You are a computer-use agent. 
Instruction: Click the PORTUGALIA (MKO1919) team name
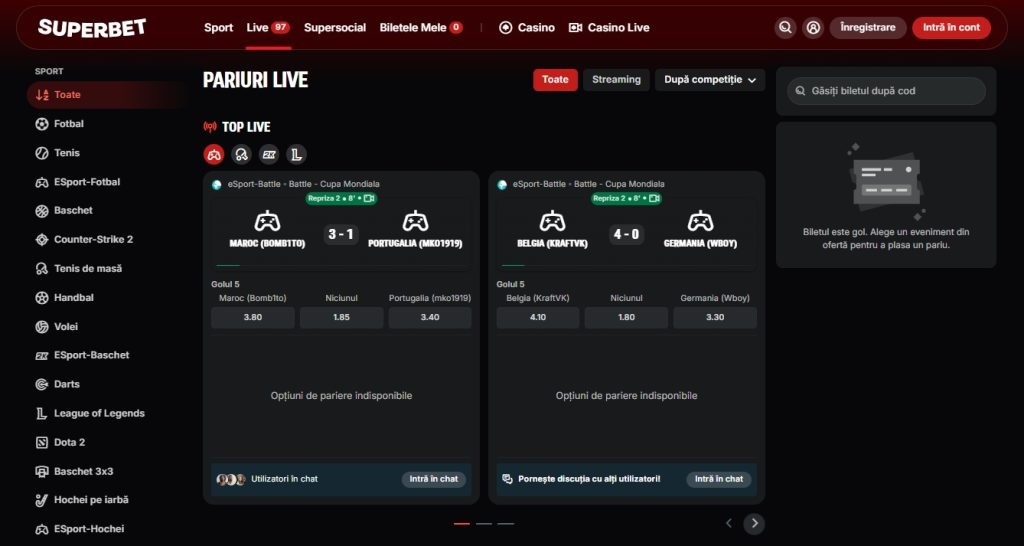point(415,244)
